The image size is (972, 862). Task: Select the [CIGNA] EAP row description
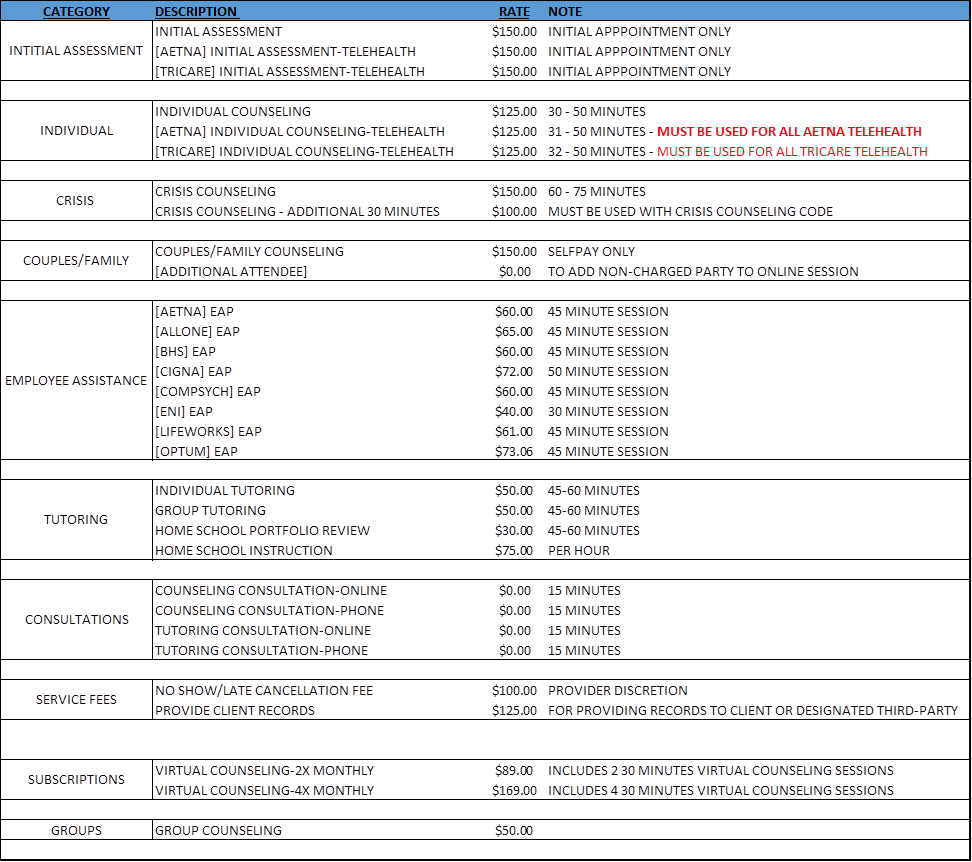click(x=194, y=372)
